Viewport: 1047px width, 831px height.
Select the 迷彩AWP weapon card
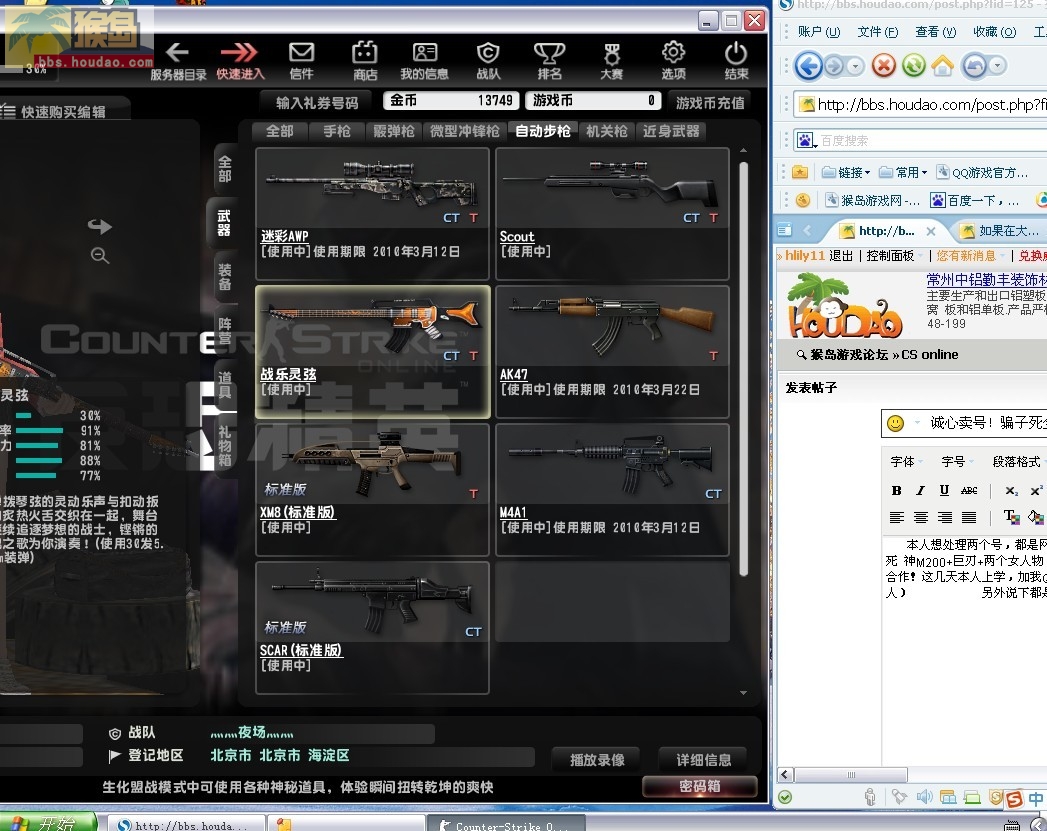pos(373,213)
